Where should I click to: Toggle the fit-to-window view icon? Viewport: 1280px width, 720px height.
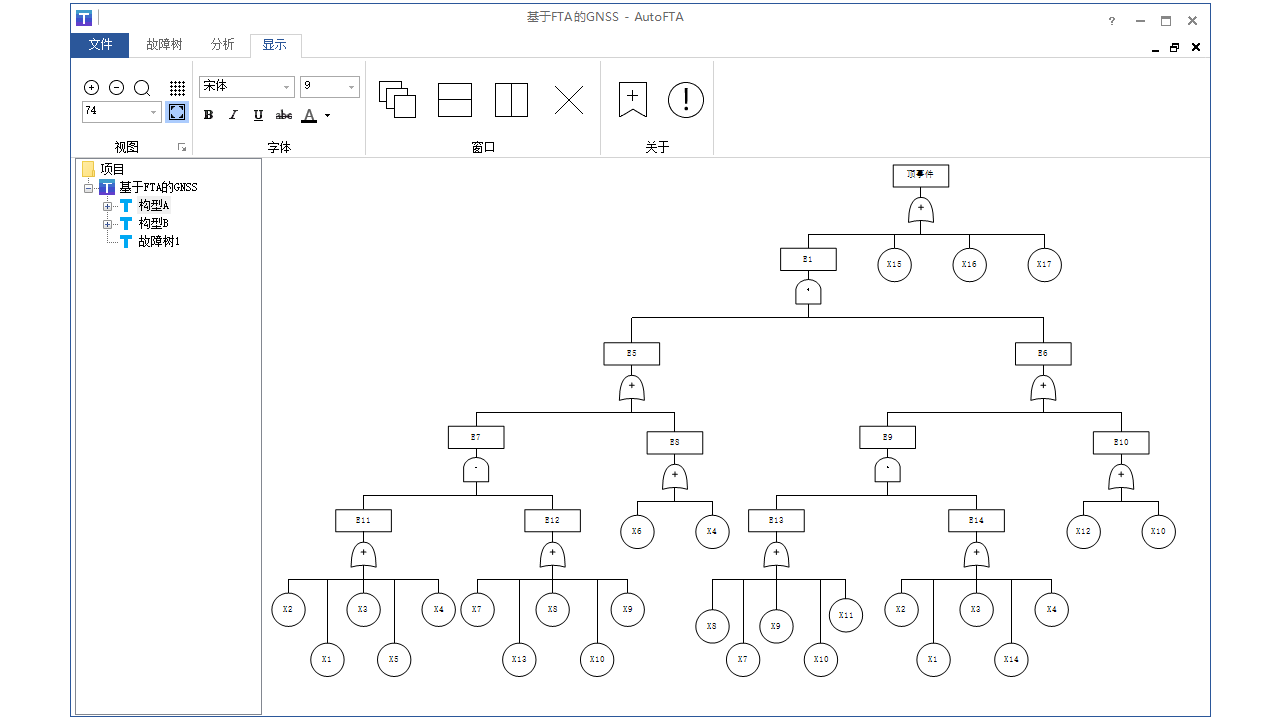[177, 112]
